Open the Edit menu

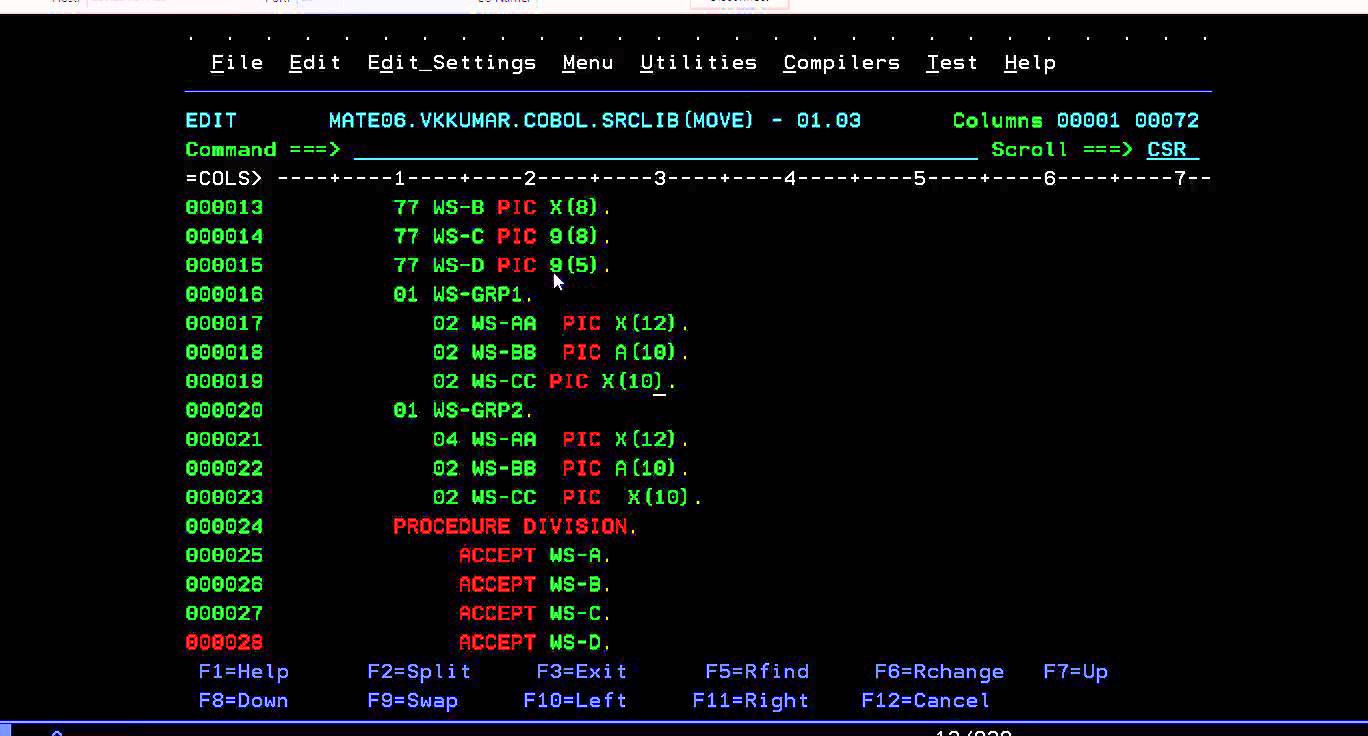click(x=314, y=62)
